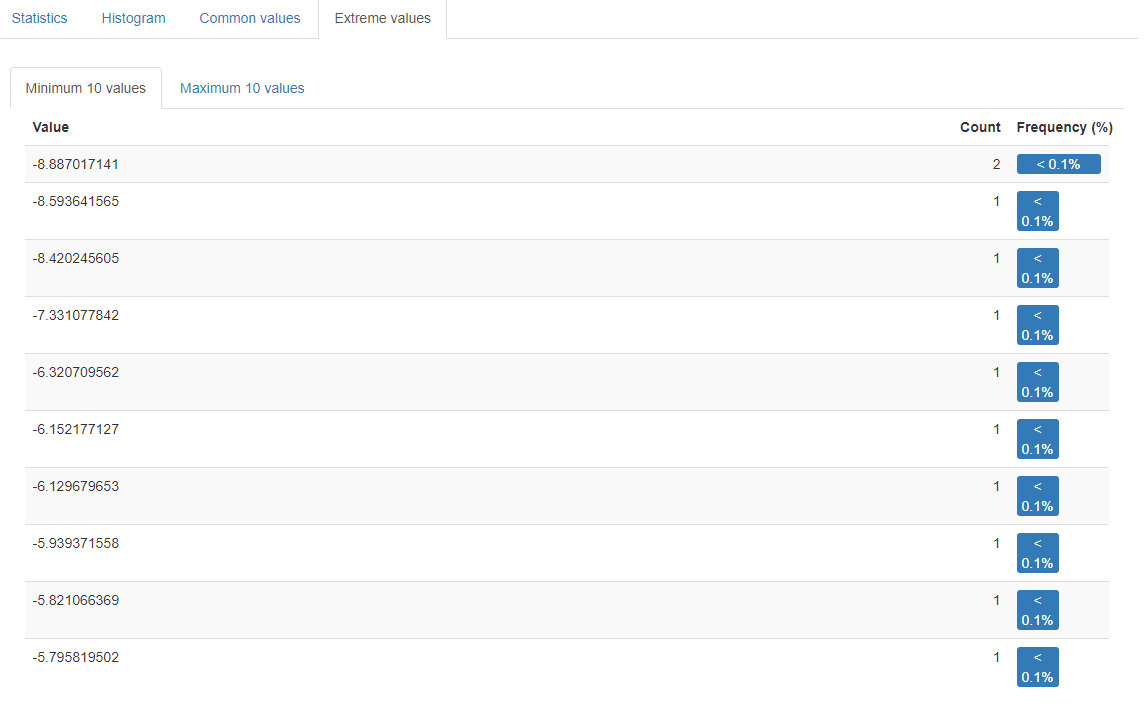Click the frequency bar for -8.593641565
Screen dimensions: 1144x726
click(x=1037, y=211)
